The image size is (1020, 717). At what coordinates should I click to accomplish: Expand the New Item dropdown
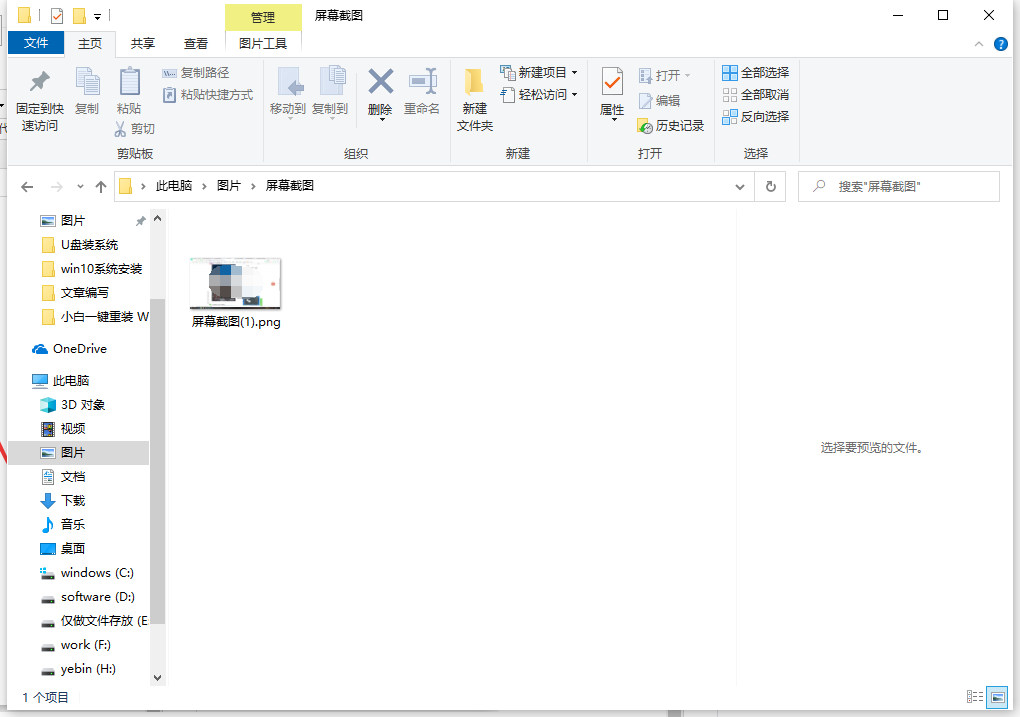(x=574, y=73)
